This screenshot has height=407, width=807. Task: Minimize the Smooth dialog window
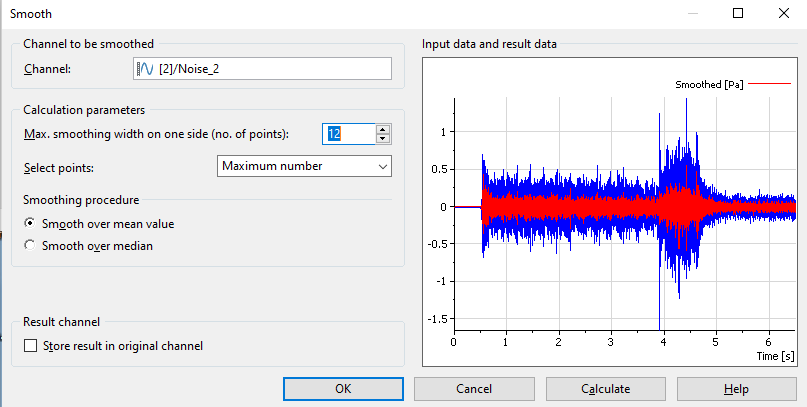692,14
